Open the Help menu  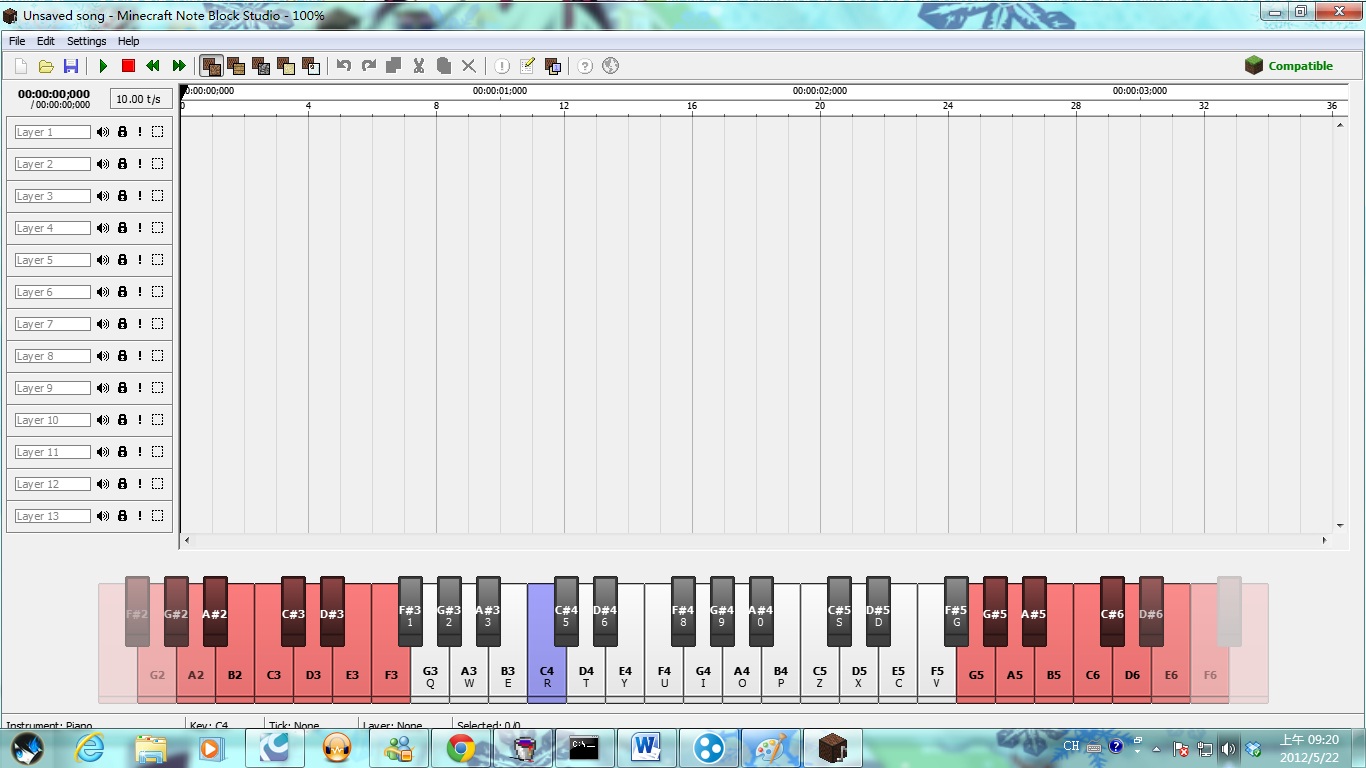pos(129,41)
